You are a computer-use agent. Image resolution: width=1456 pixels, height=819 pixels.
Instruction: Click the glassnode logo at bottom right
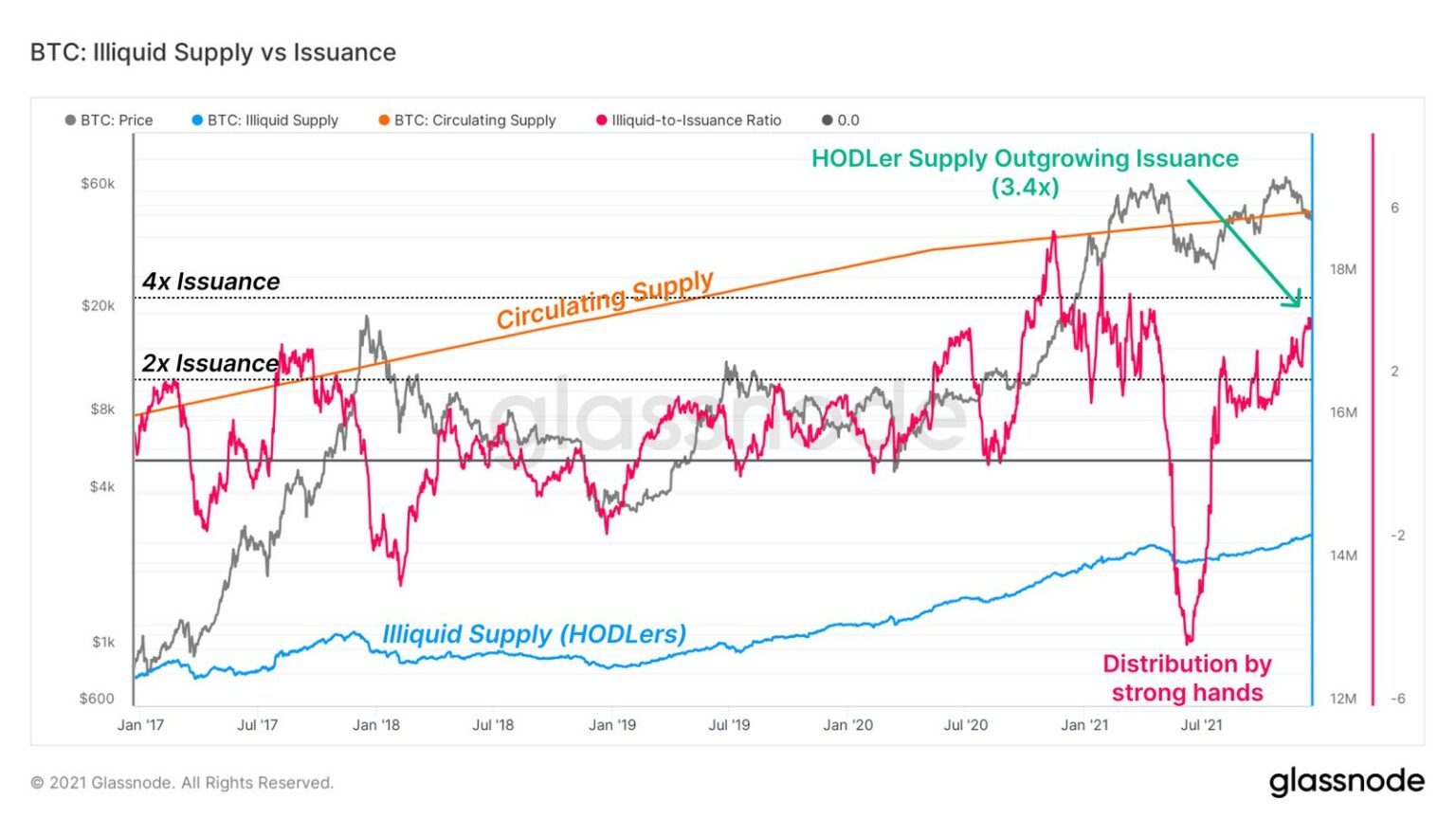pyautogui.click(x=1347, y=782)
